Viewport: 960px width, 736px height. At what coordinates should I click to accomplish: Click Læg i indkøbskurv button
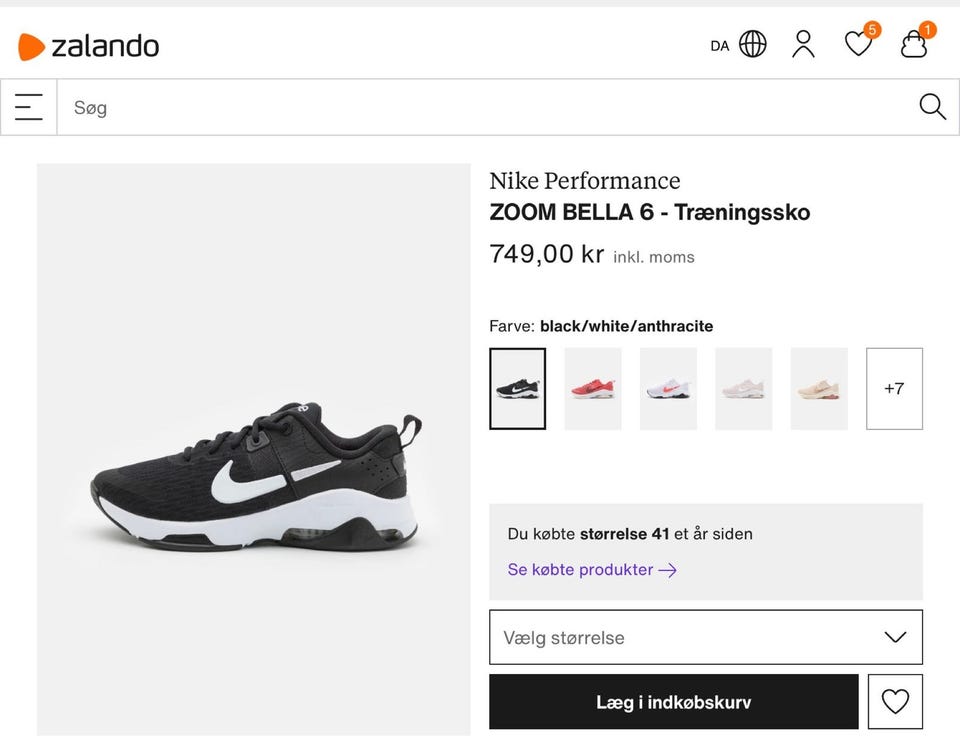[x=673, y=702]
